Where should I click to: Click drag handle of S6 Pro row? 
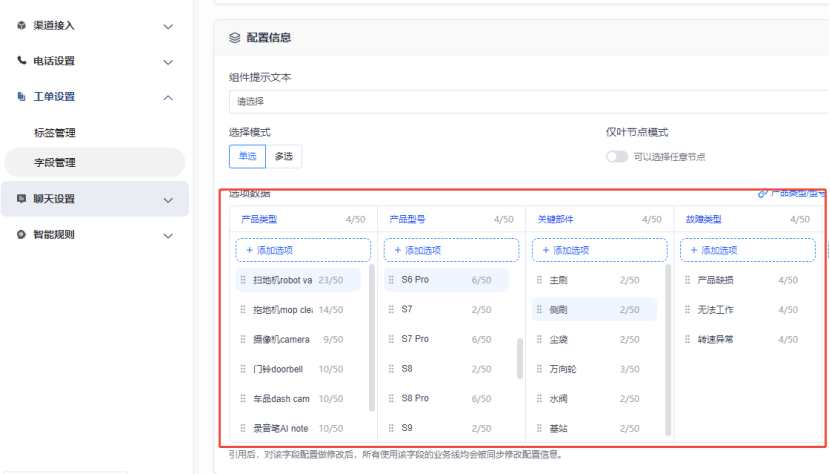pos(391,280)
